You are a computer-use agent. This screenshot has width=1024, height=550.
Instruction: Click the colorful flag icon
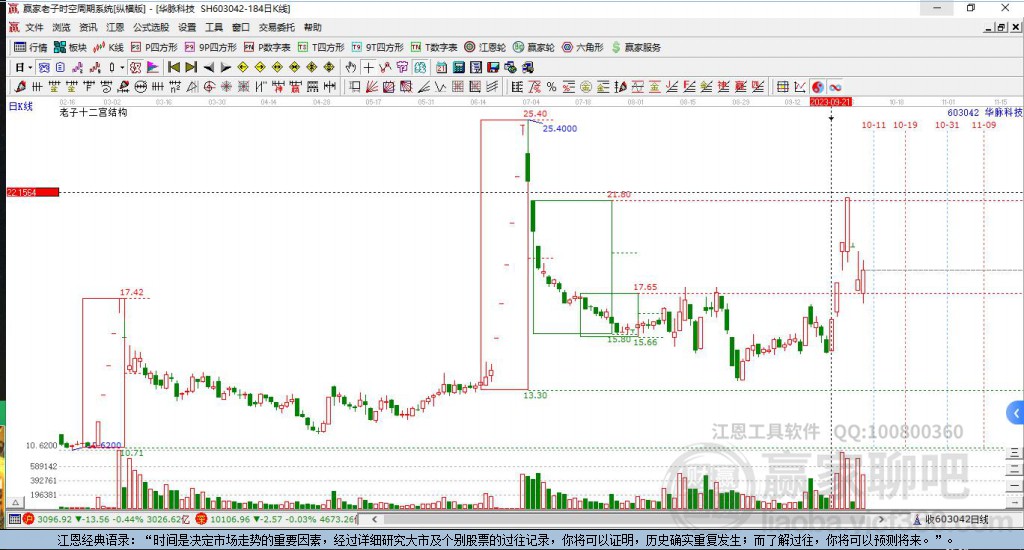(152, 67)
